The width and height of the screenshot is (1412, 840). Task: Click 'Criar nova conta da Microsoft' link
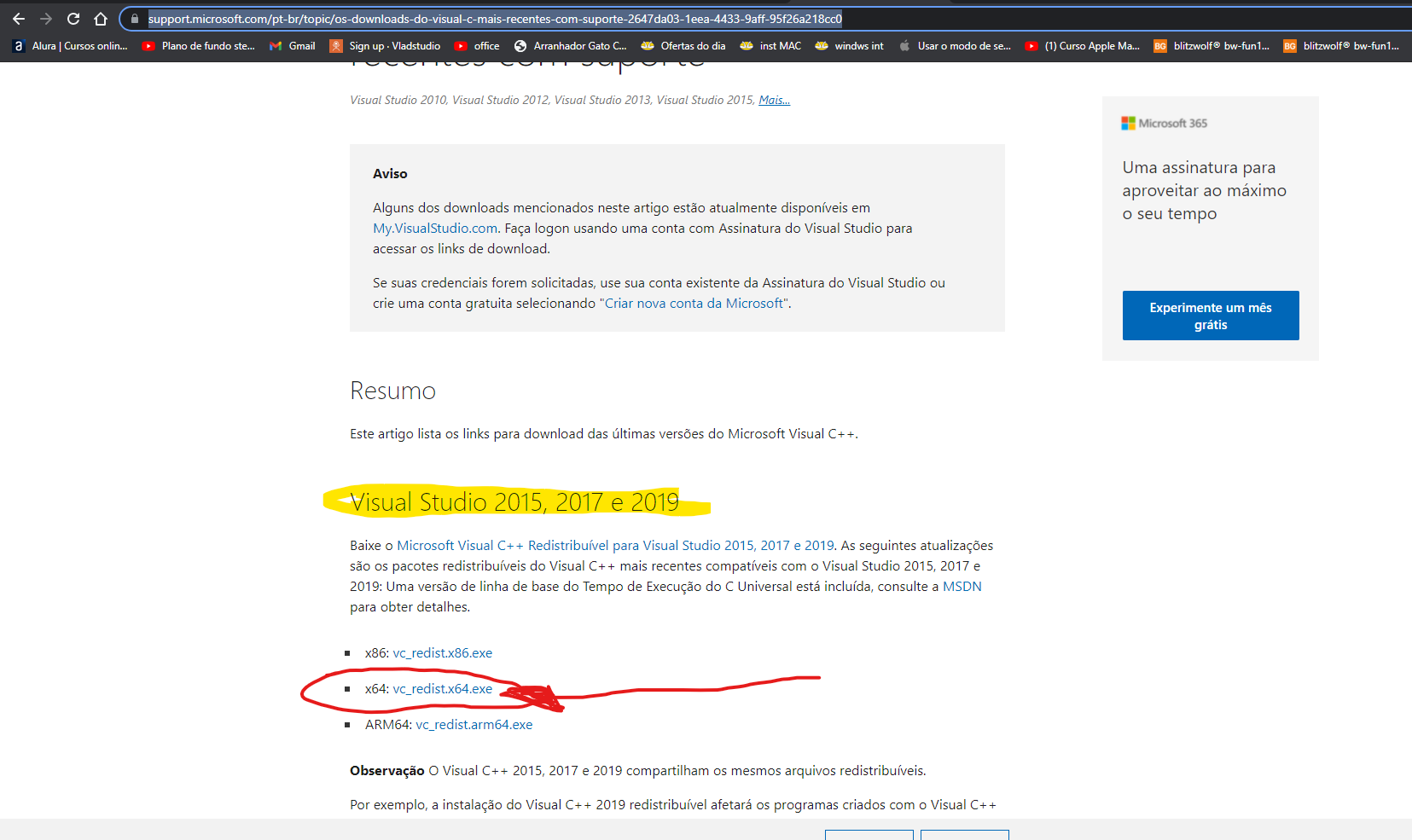694,304
